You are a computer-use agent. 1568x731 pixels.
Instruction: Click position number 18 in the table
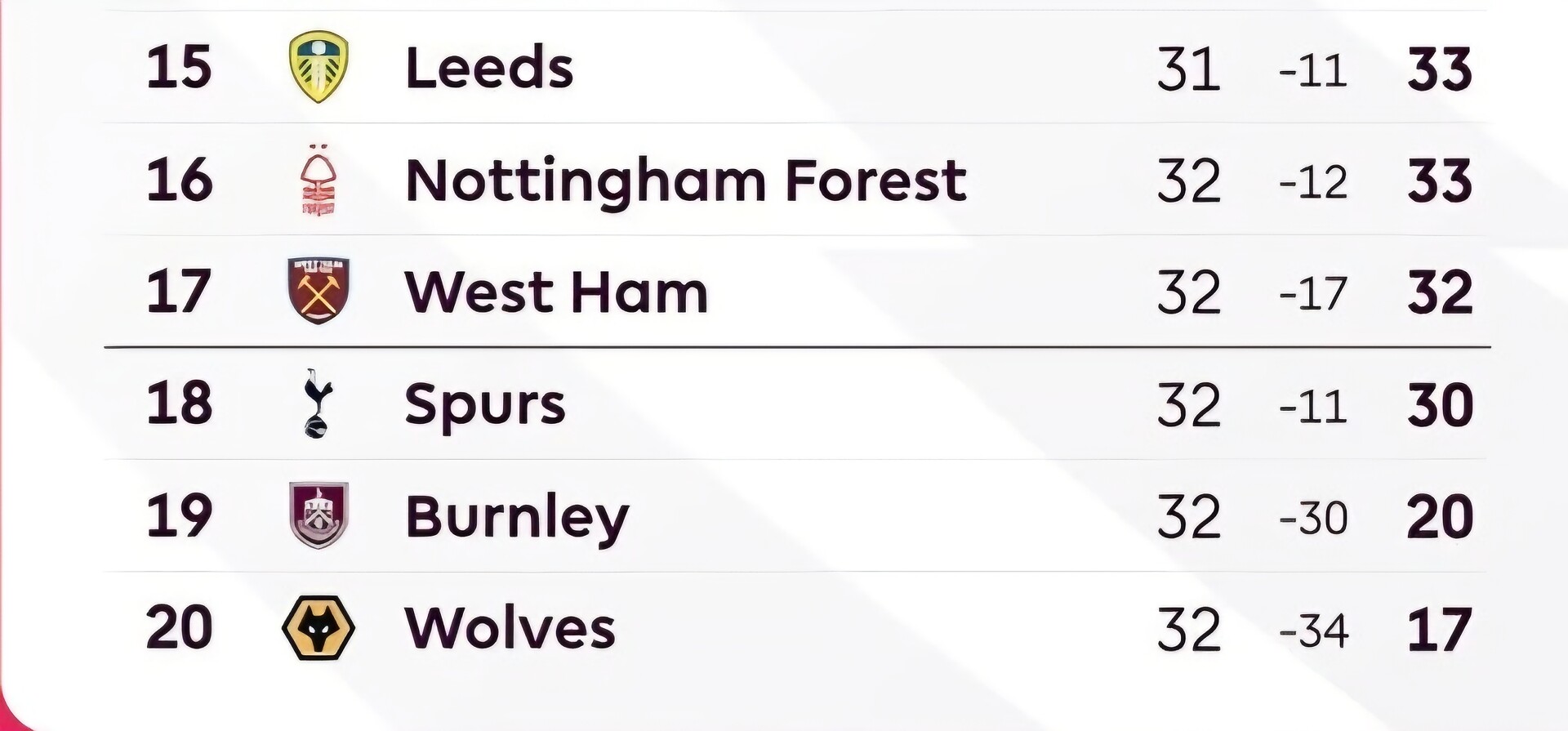coord(179,403)
